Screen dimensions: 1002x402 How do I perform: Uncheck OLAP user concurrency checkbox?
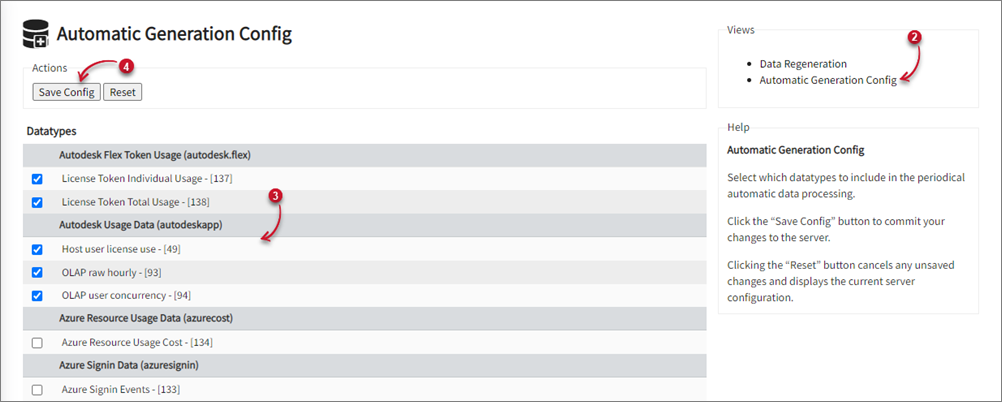(37, 295)
